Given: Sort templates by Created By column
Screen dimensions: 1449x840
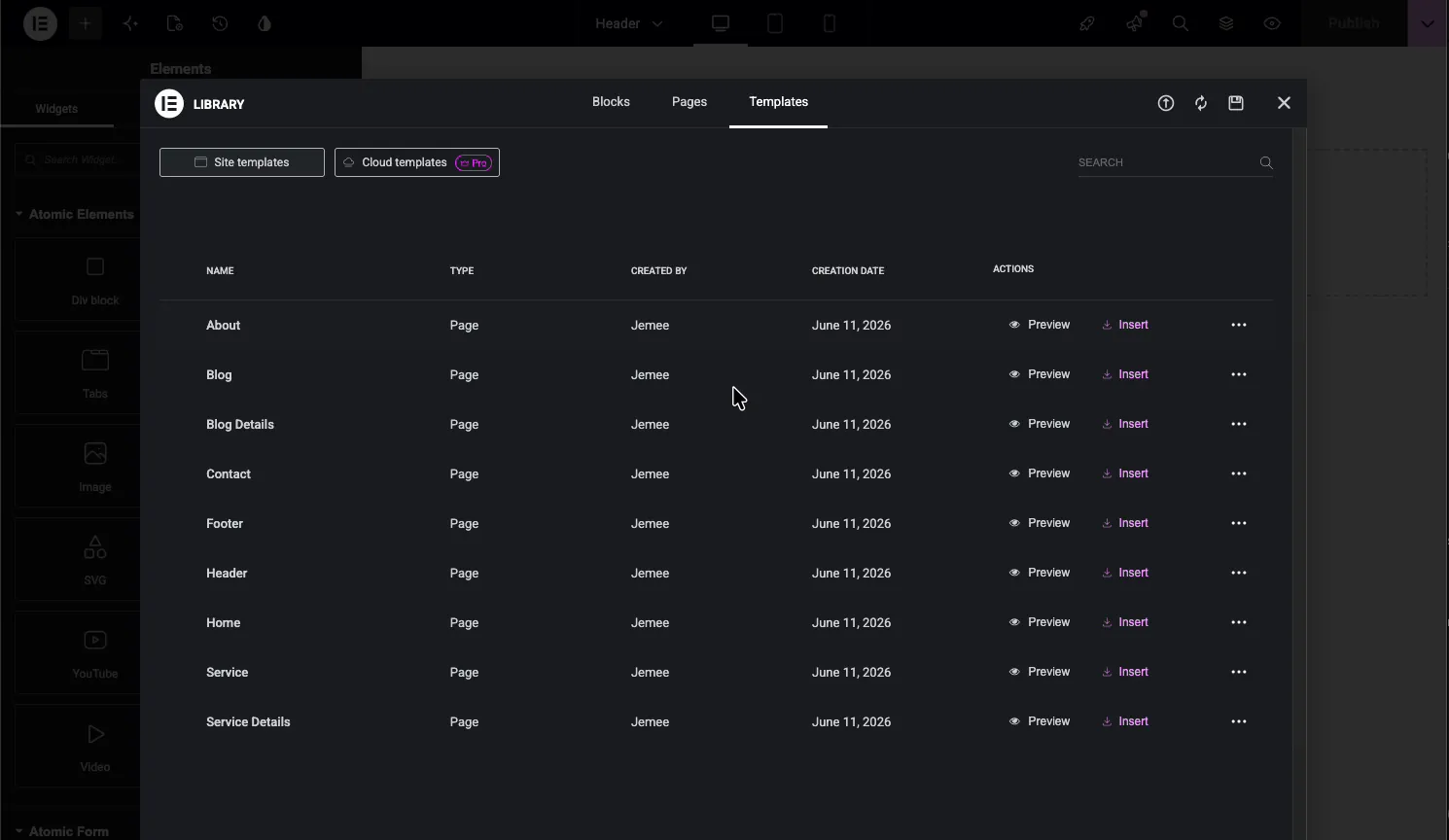Looking at the screenshot, I should [x=658, y=270].
